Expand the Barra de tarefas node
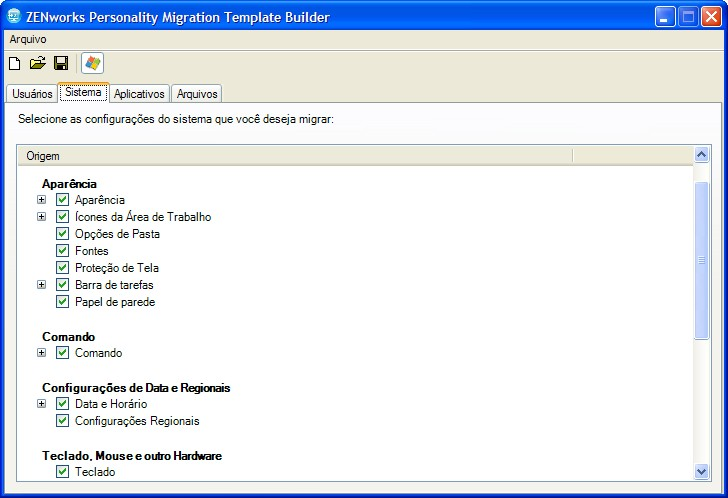 pyautogui.click(x=42, y=285)
